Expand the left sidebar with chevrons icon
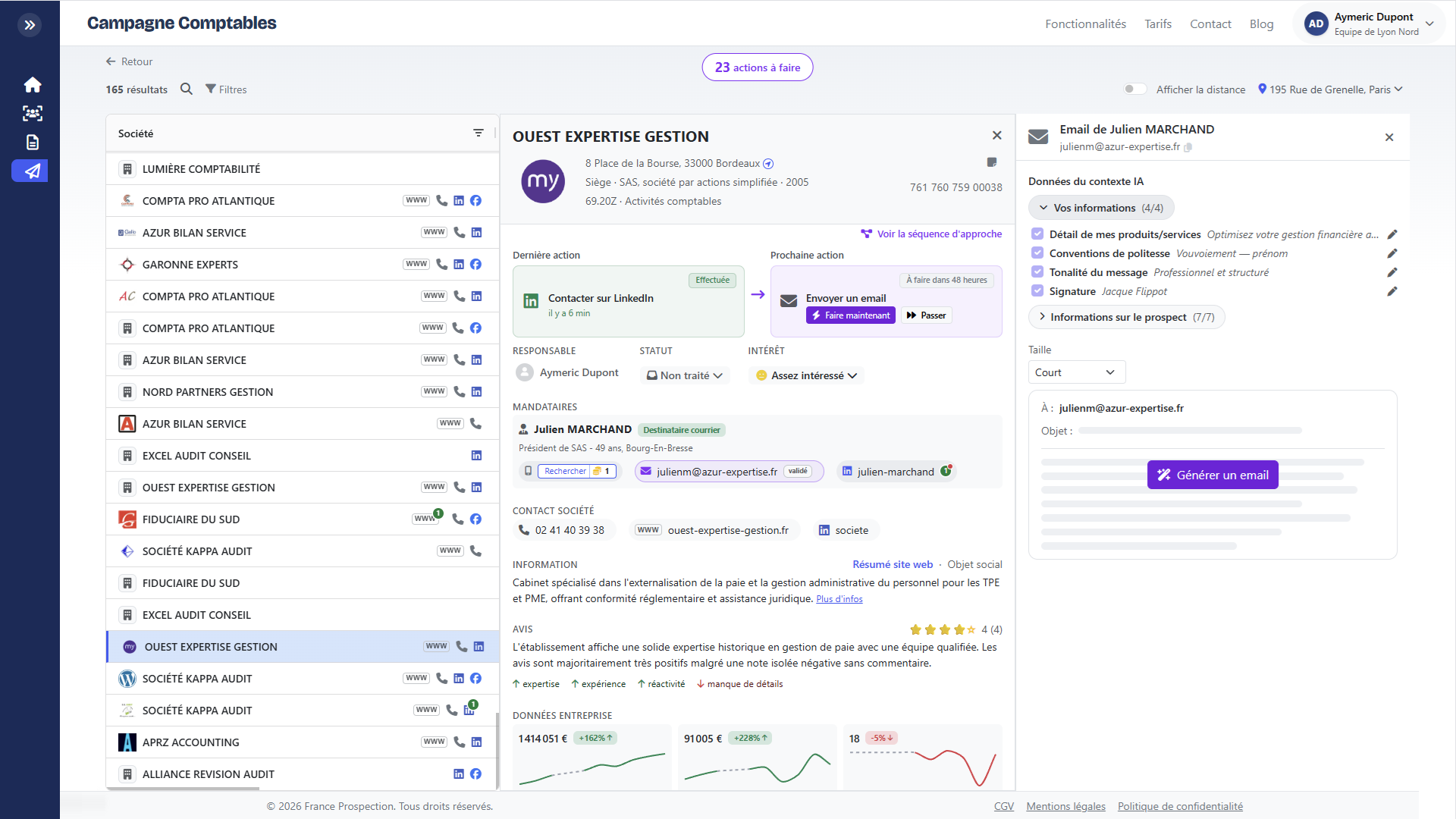 (x=30, y=25)
